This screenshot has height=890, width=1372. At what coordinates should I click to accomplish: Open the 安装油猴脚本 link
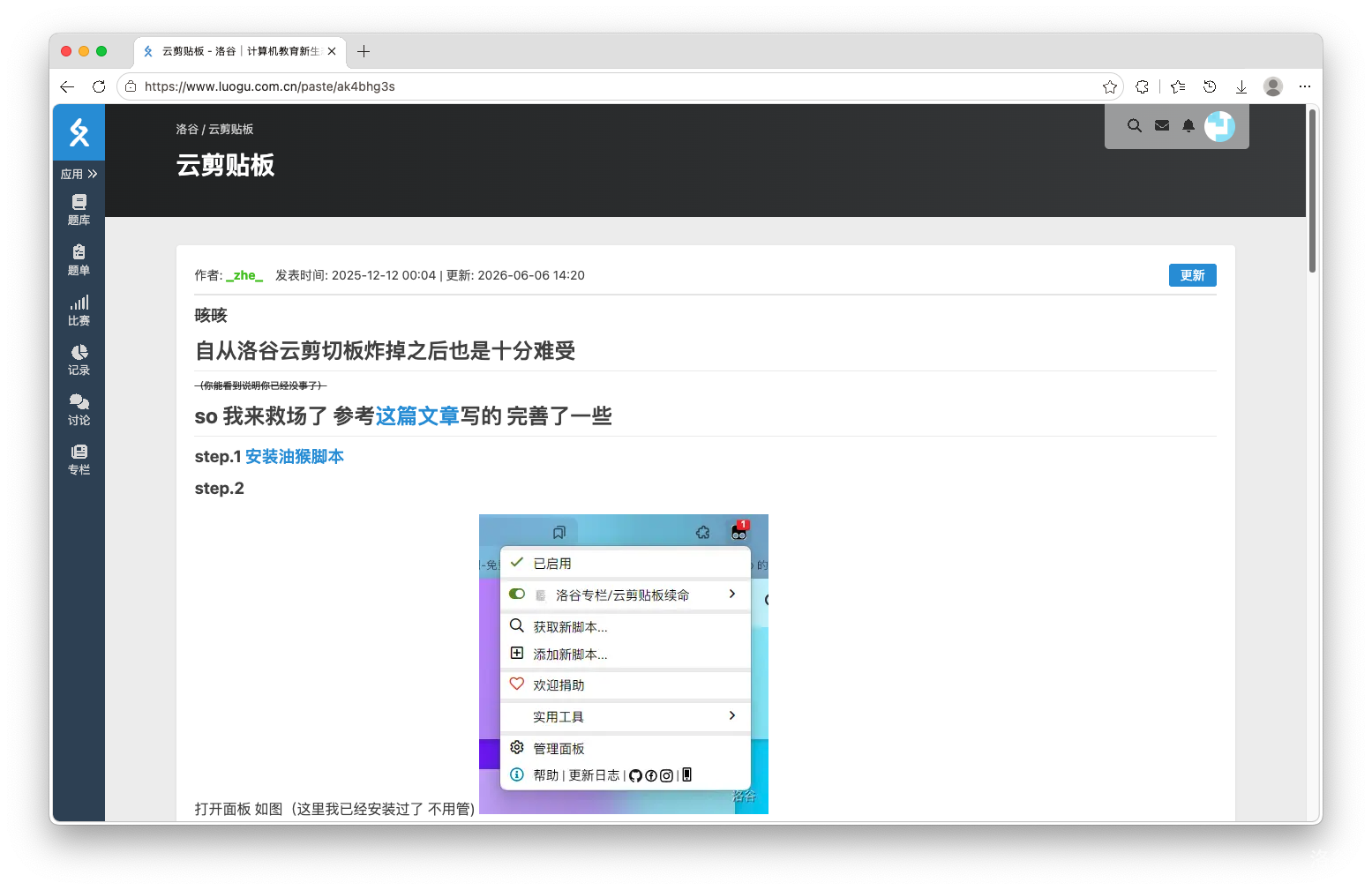tap(295, 456)
